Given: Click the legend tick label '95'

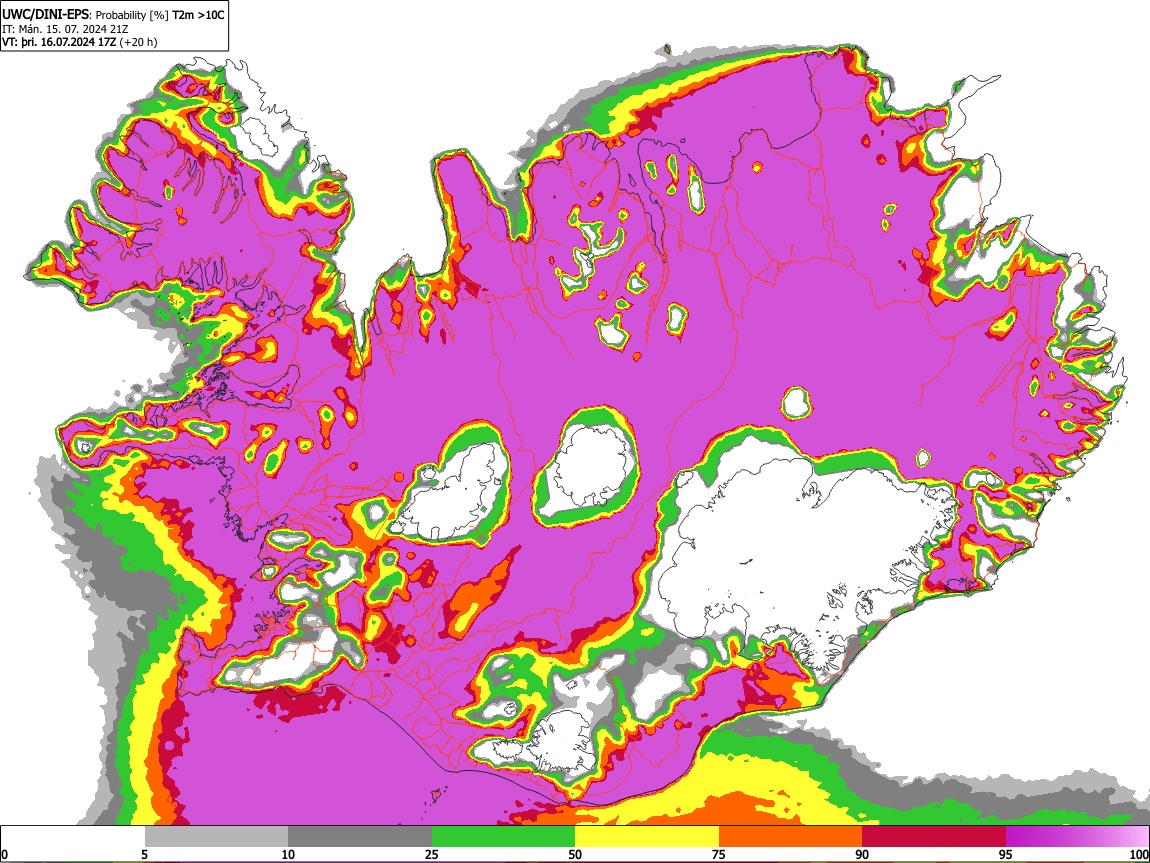Looking at the screenshot, I should click(x=1006, y=854).
